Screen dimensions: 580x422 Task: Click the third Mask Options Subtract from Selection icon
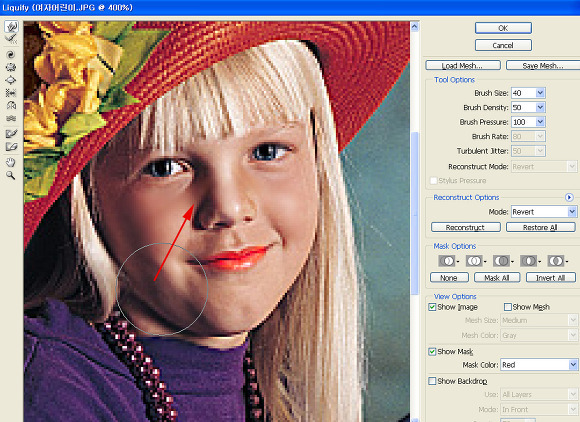pyautogui.click(x=502, y=261)
